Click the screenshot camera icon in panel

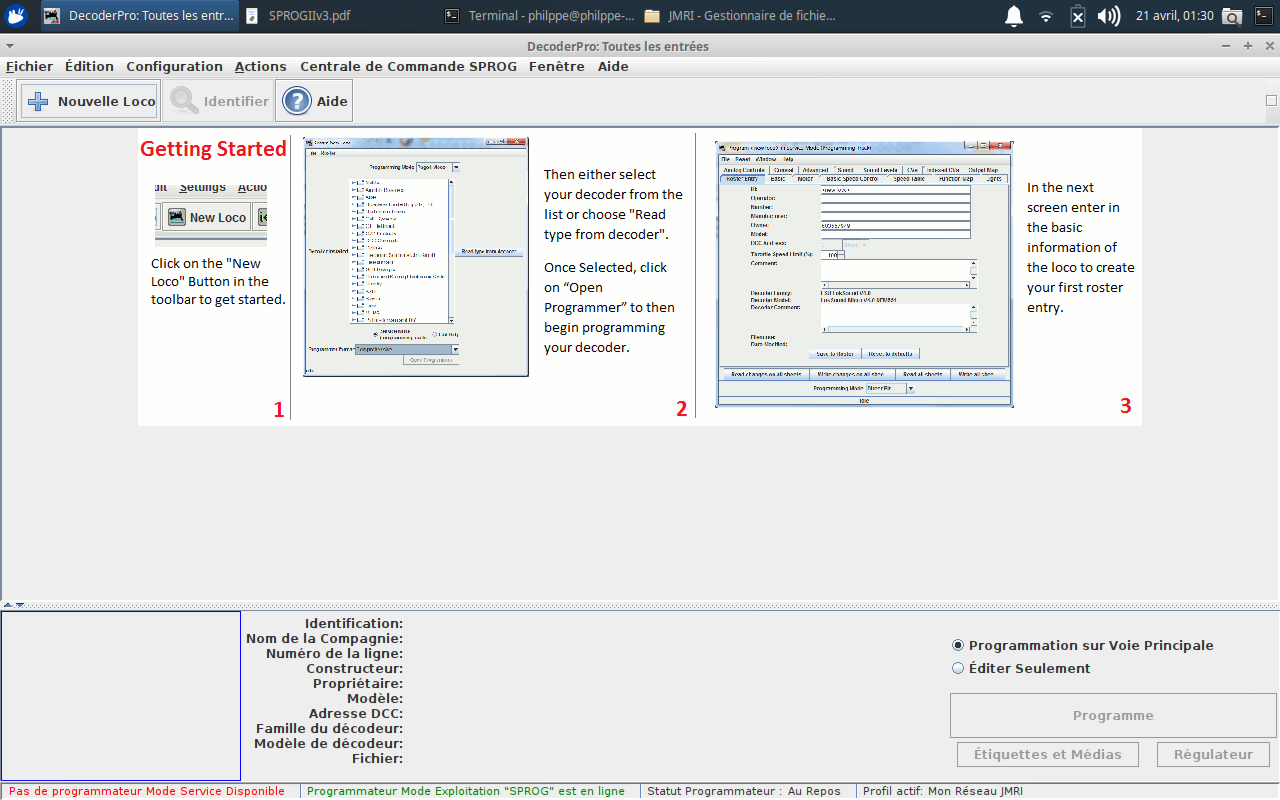1232,16
